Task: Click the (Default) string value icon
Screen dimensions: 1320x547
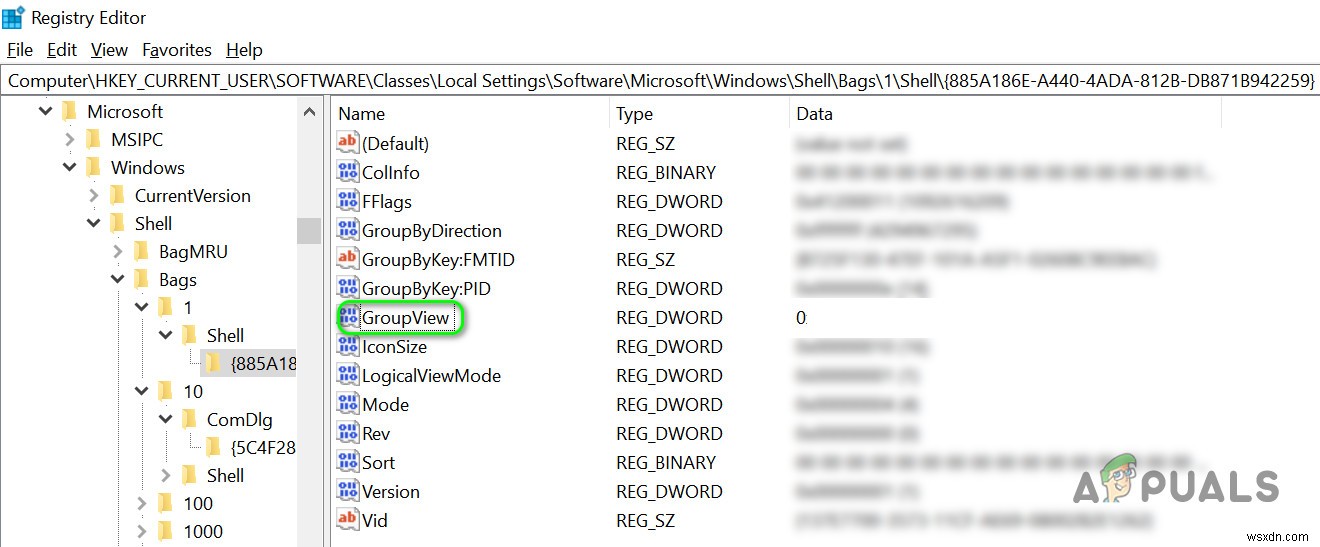Action: (x=348, y=143)
